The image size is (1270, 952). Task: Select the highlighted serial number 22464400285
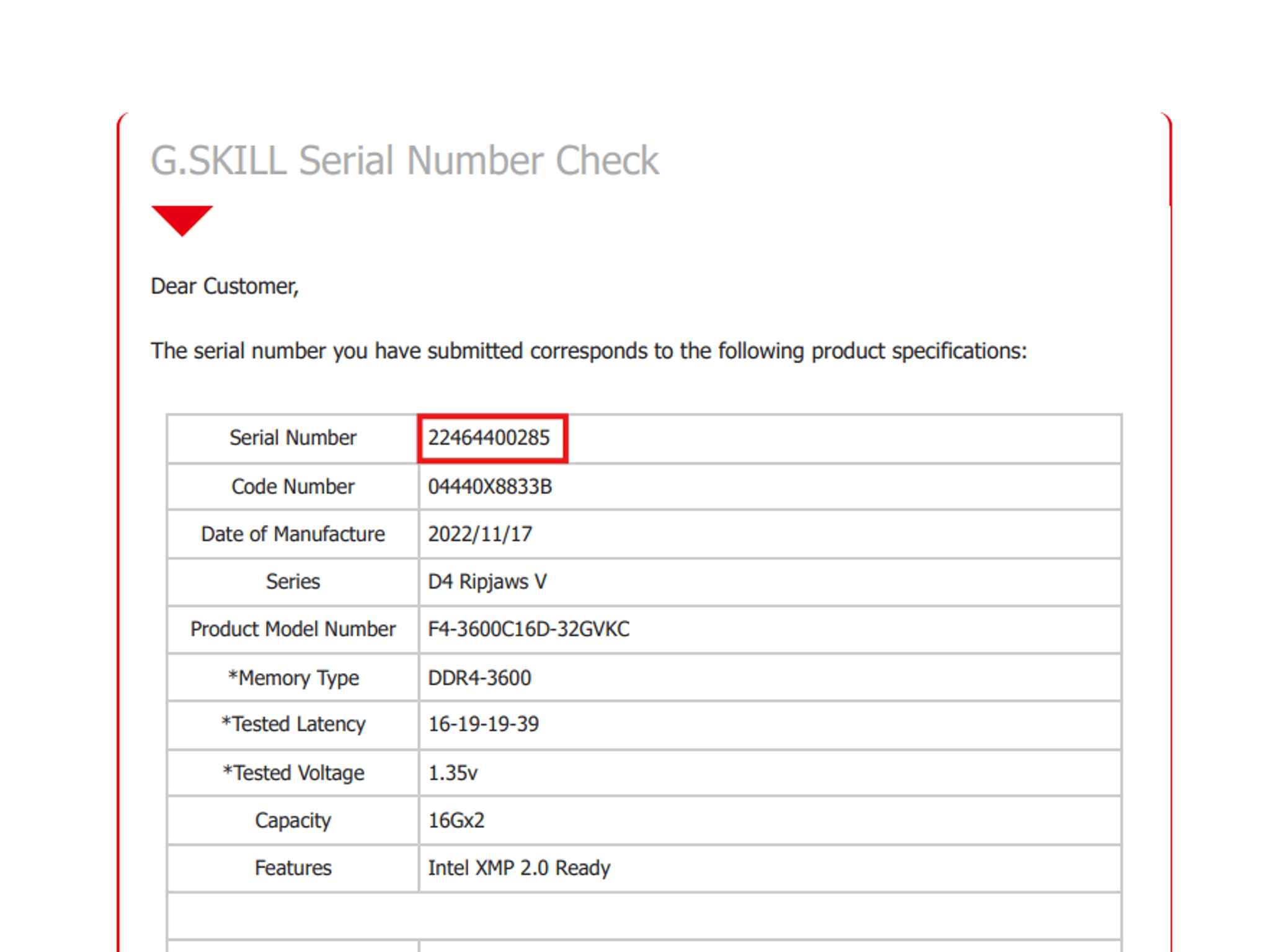coord(489,438)
